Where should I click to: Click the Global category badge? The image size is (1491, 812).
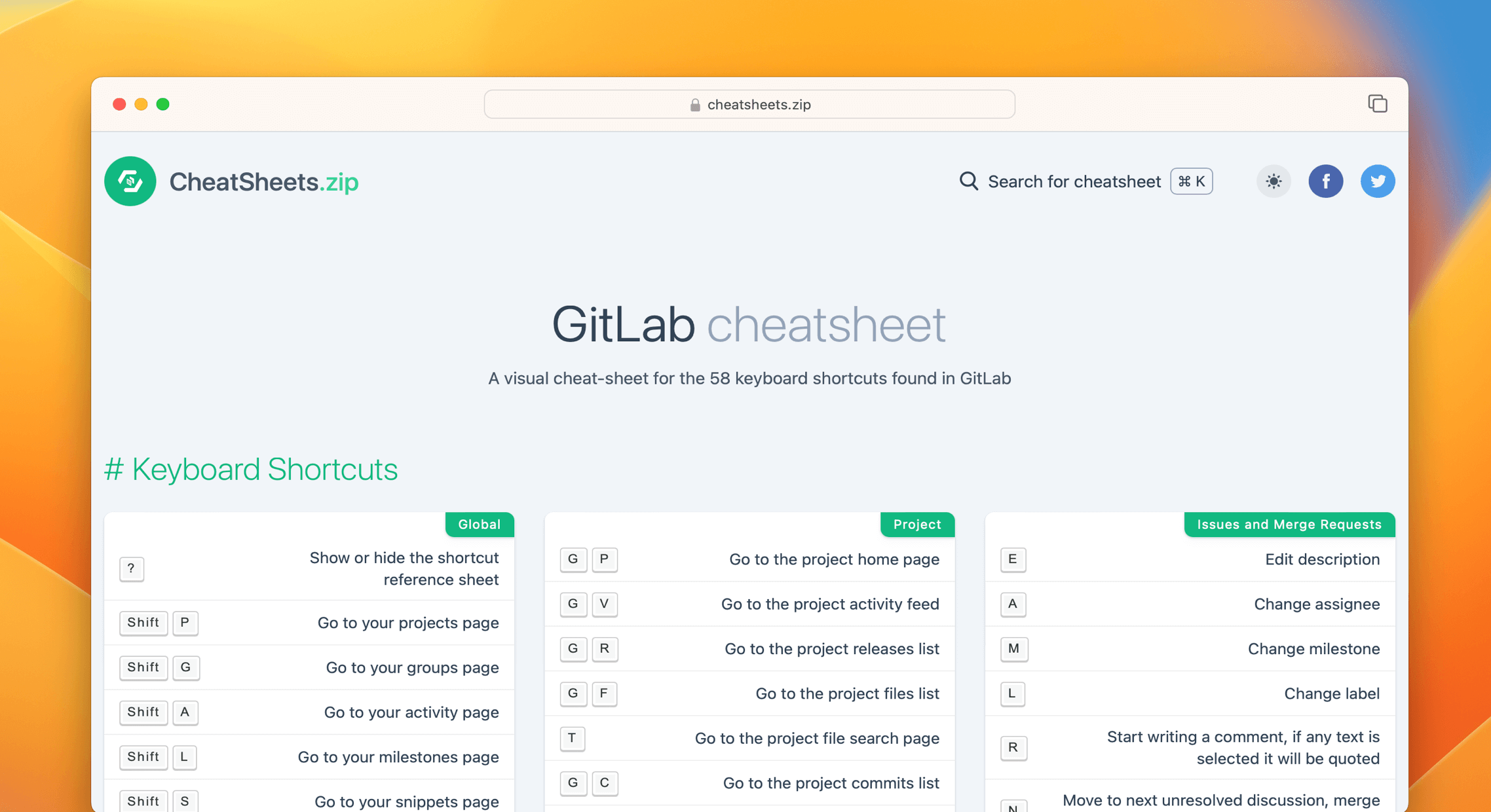[x=478, y=524]
